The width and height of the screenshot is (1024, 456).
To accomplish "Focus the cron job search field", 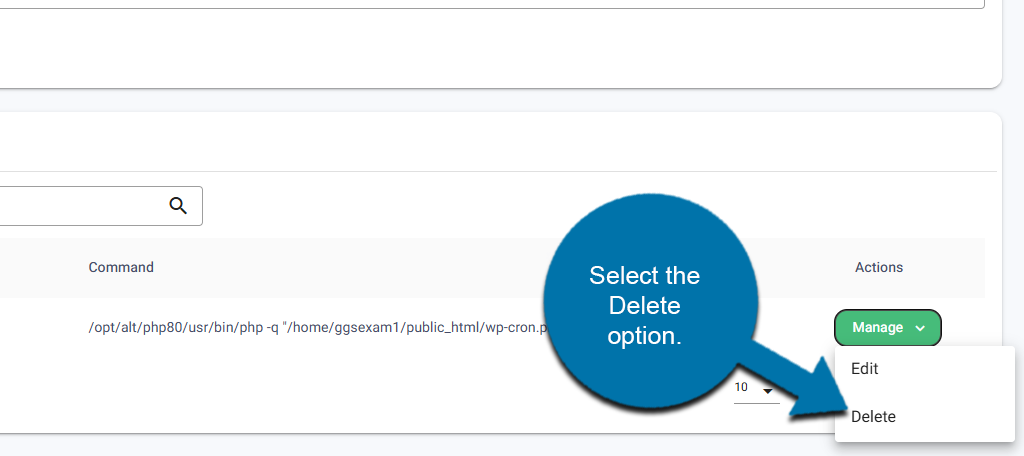I will point(80,205).
